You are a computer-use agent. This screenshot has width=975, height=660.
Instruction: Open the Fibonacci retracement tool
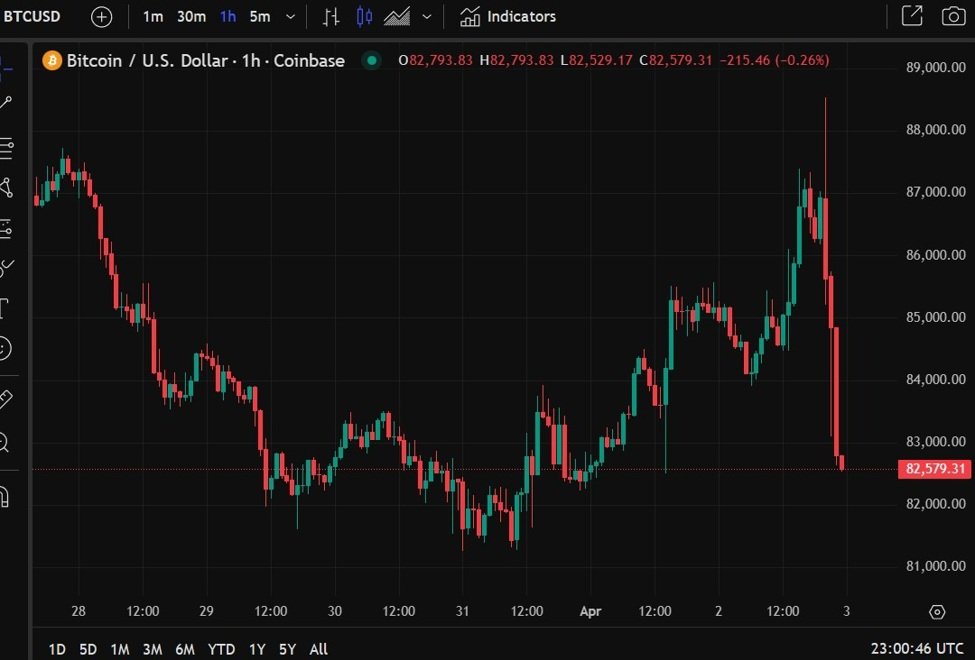pyautogui.click(x=6, y=149)
